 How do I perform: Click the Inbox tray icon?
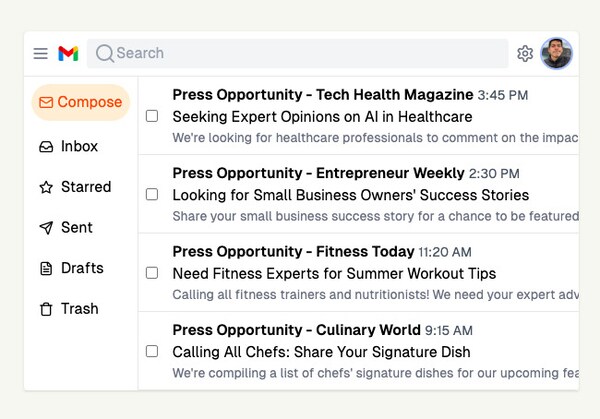46,147
